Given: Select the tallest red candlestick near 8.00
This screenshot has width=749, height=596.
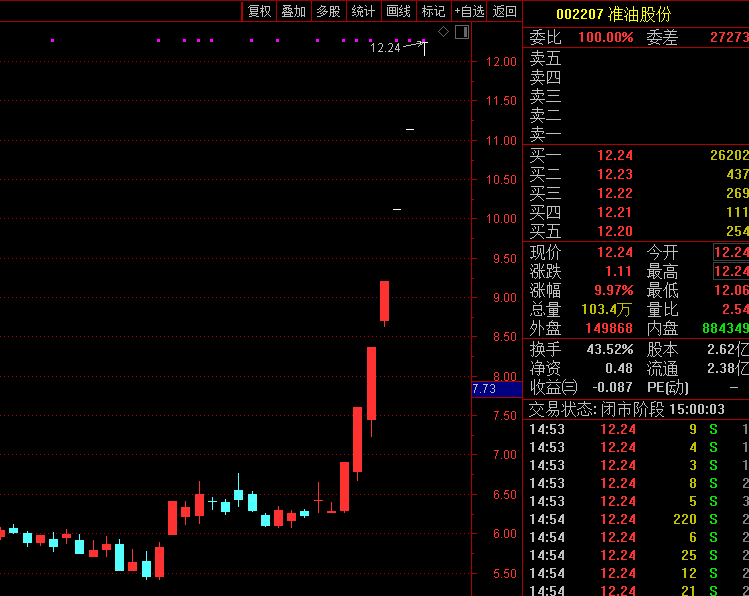Looking at the screenshot, I should point(371,383).
